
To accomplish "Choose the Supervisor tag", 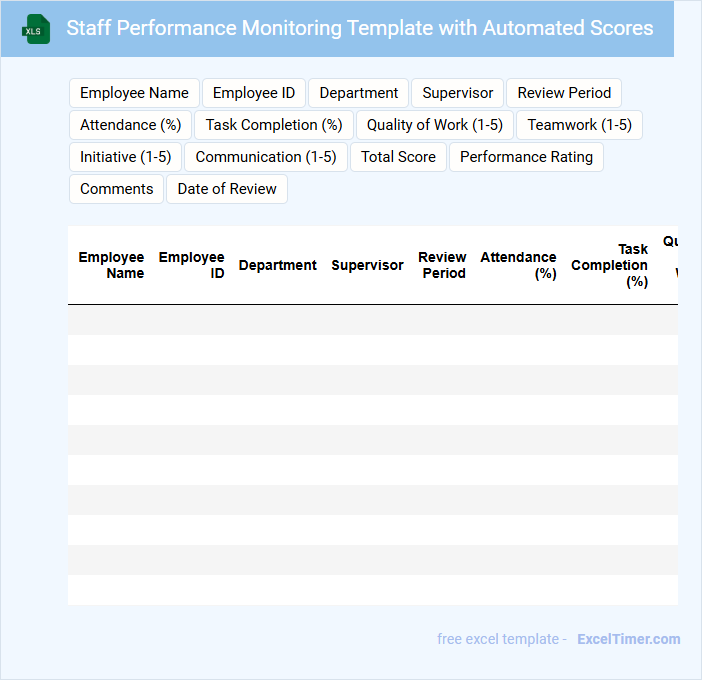I will (x=457, y=93).
